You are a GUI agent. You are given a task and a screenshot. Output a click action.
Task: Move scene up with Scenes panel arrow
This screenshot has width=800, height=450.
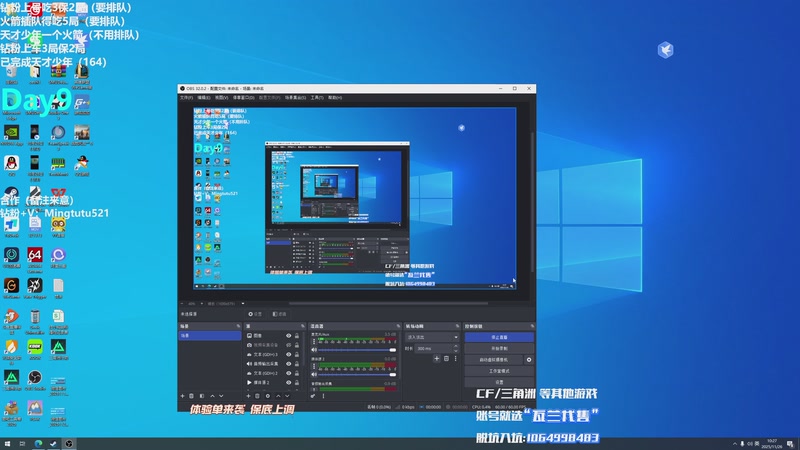click(x=212, y=396)
